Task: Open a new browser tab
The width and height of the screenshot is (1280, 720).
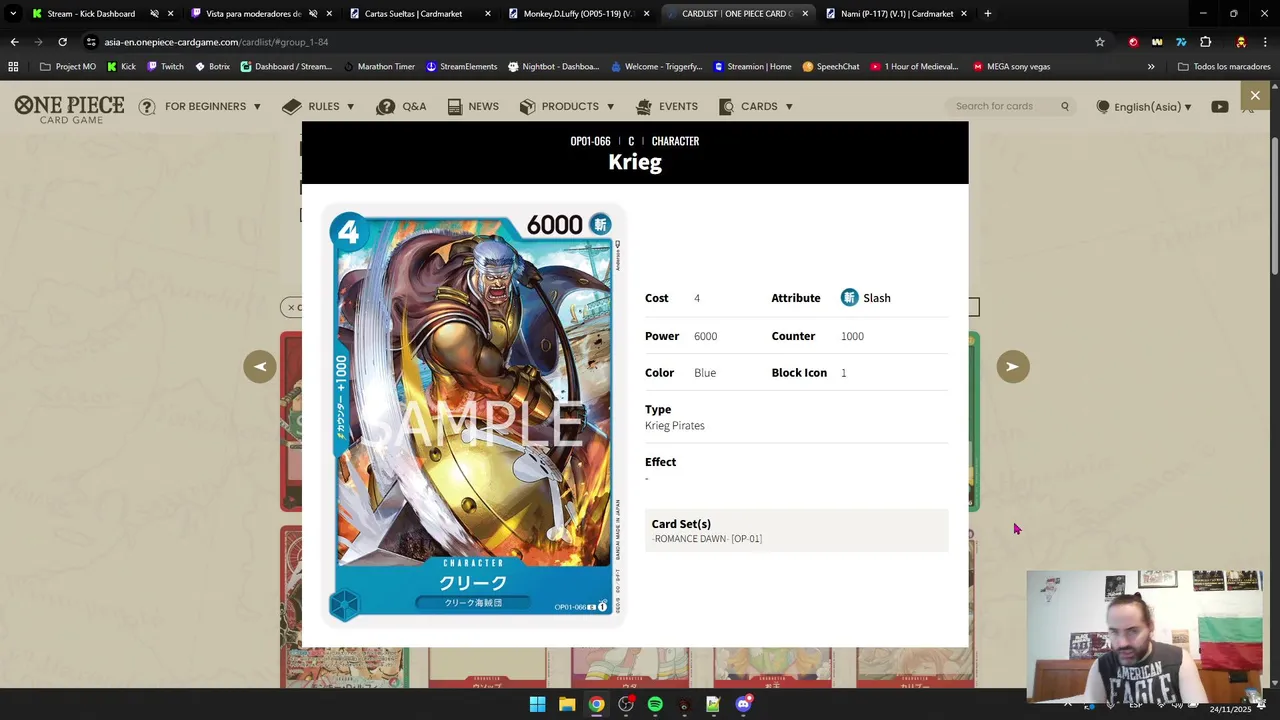Action: 987,14
